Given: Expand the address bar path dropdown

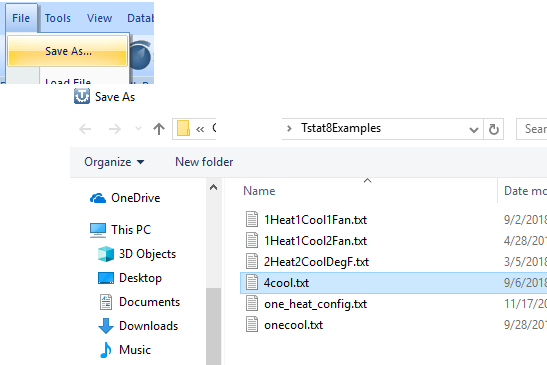Looking at the screenshot, I should tap(473, 130).
